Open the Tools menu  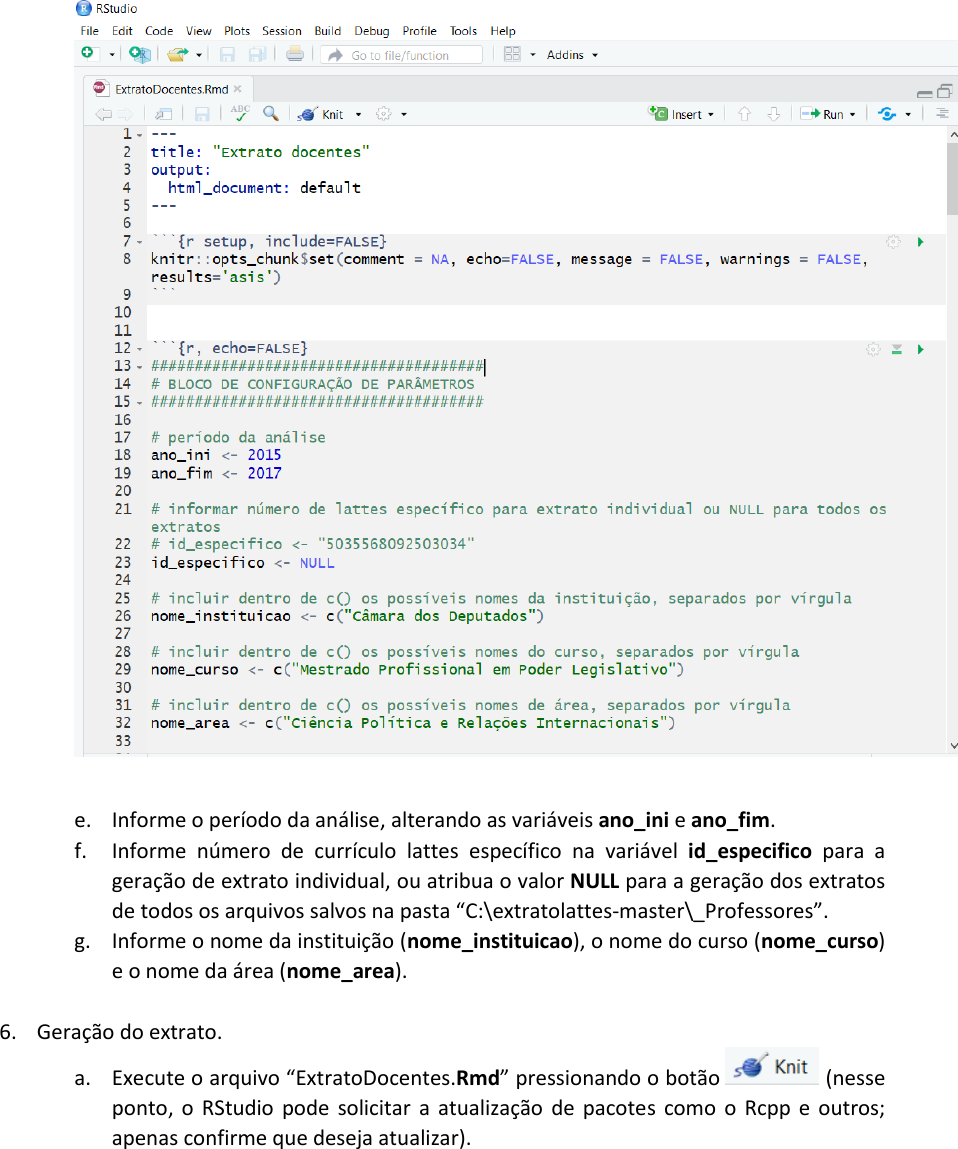463,31
